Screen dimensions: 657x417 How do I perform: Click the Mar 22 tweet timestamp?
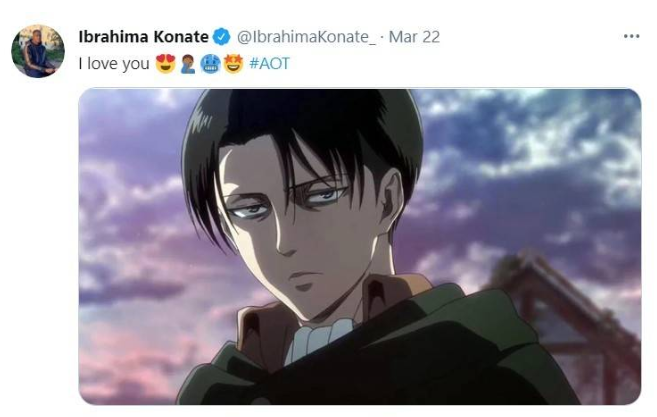[x=414, y=37]
